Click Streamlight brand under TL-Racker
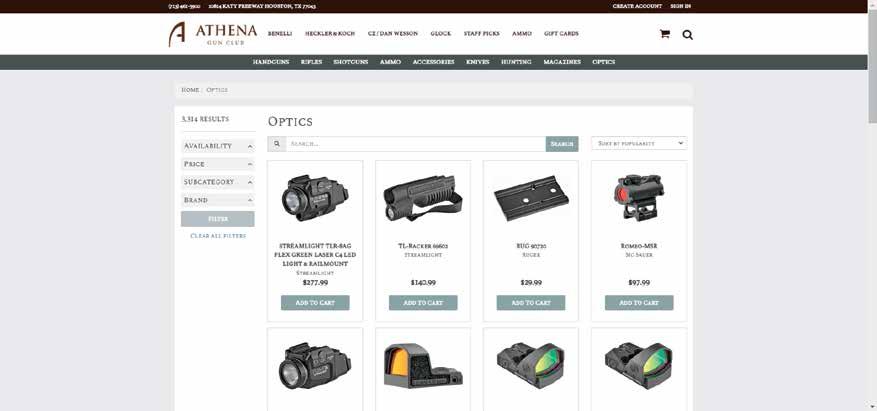The image size is (877, 411). [423, 255]
